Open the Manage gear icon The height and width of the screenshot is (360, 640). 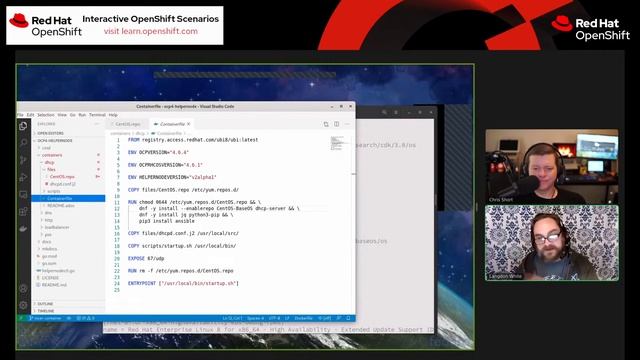click(x=23, y=305)
